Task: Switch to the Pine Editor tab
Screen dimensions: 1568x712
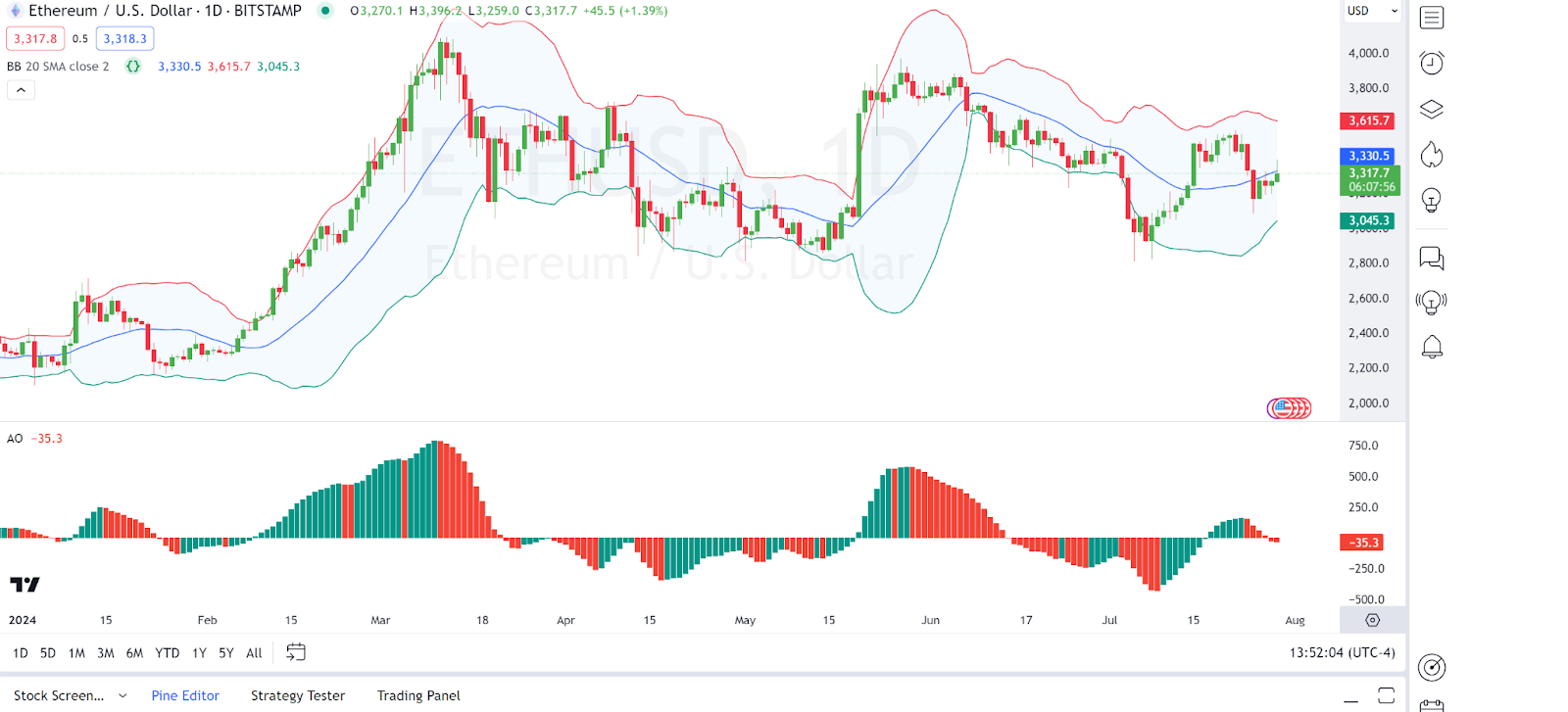Action: point(185,695)
